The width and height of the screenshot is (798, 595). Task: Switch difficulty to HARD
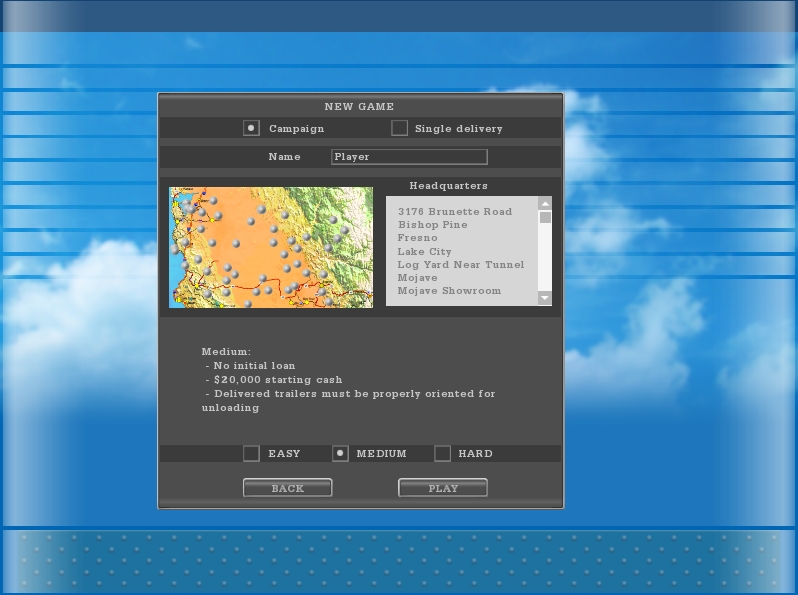pyautogui.click(x=443, y=454)
